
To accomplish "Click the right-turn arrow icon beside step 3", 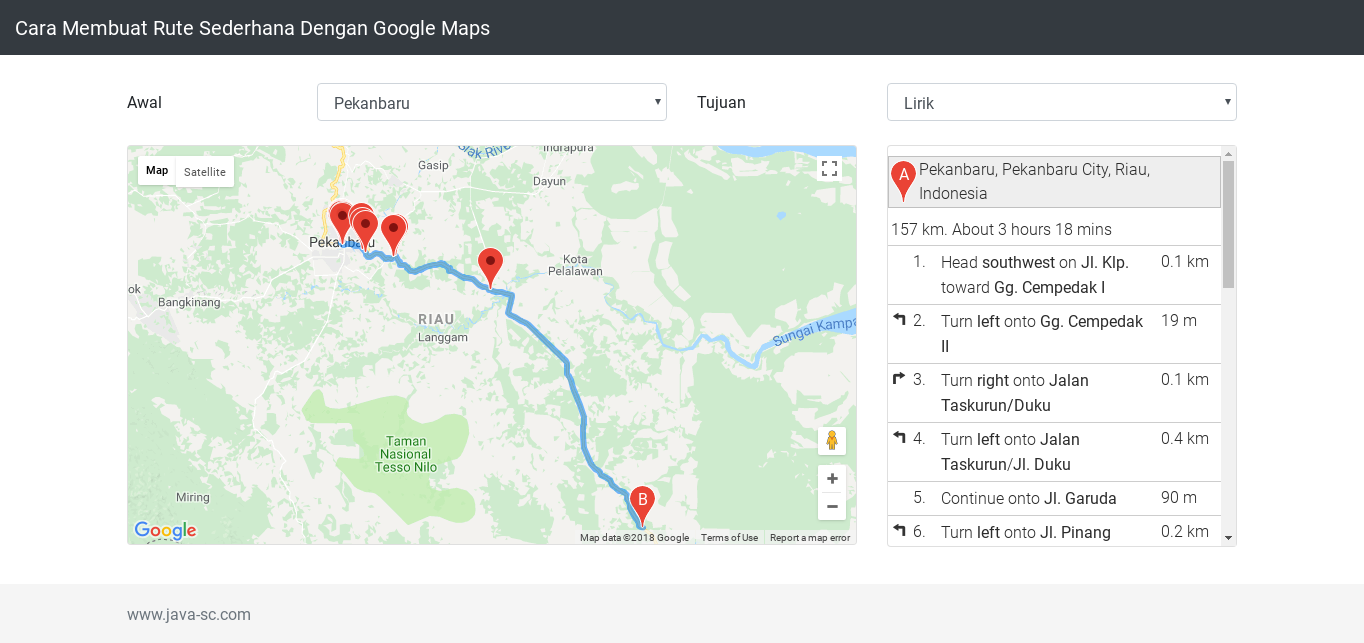I will coord(897,378).
